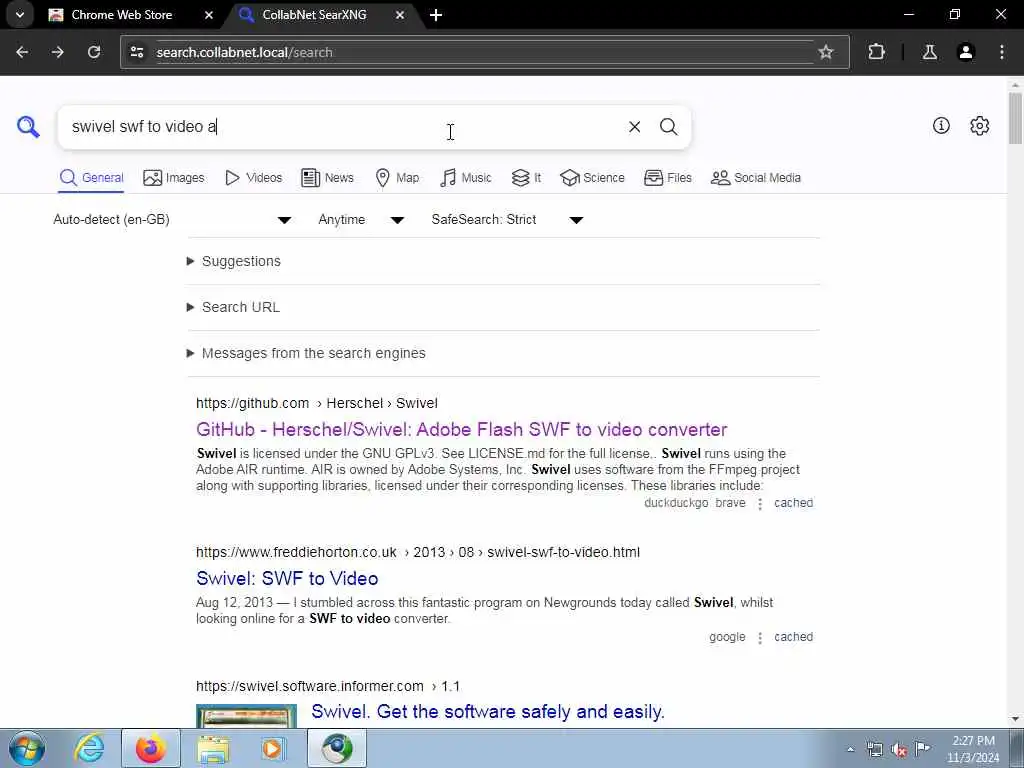Open the About info icon

click(x=940, y=125)
